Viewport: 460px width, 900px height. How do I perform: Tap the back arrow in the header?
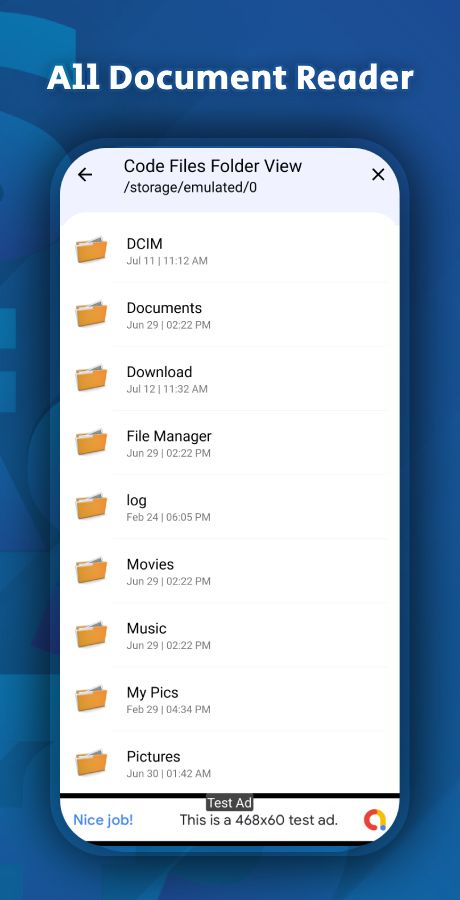(85, 174)
